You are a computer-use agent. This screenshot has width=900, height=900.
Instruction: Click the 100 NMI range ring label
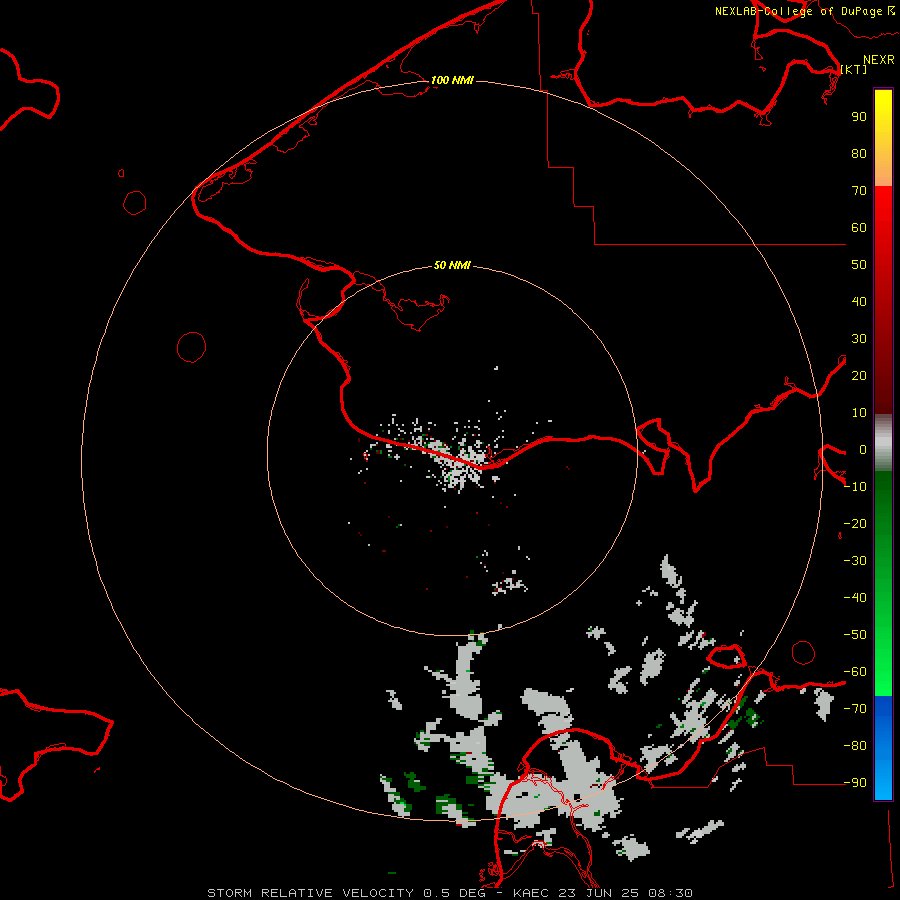tap(452, 80)
